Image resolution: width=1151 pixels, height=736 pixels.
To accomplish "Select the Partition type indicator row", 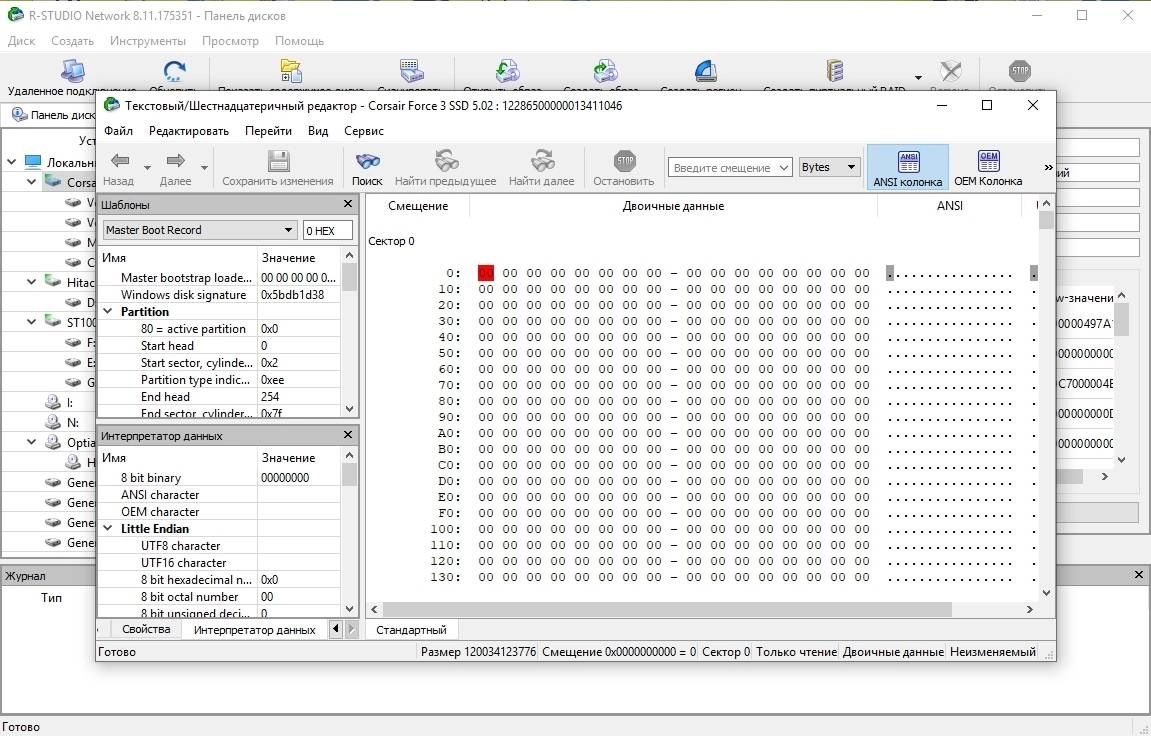I will pos(219,379).
